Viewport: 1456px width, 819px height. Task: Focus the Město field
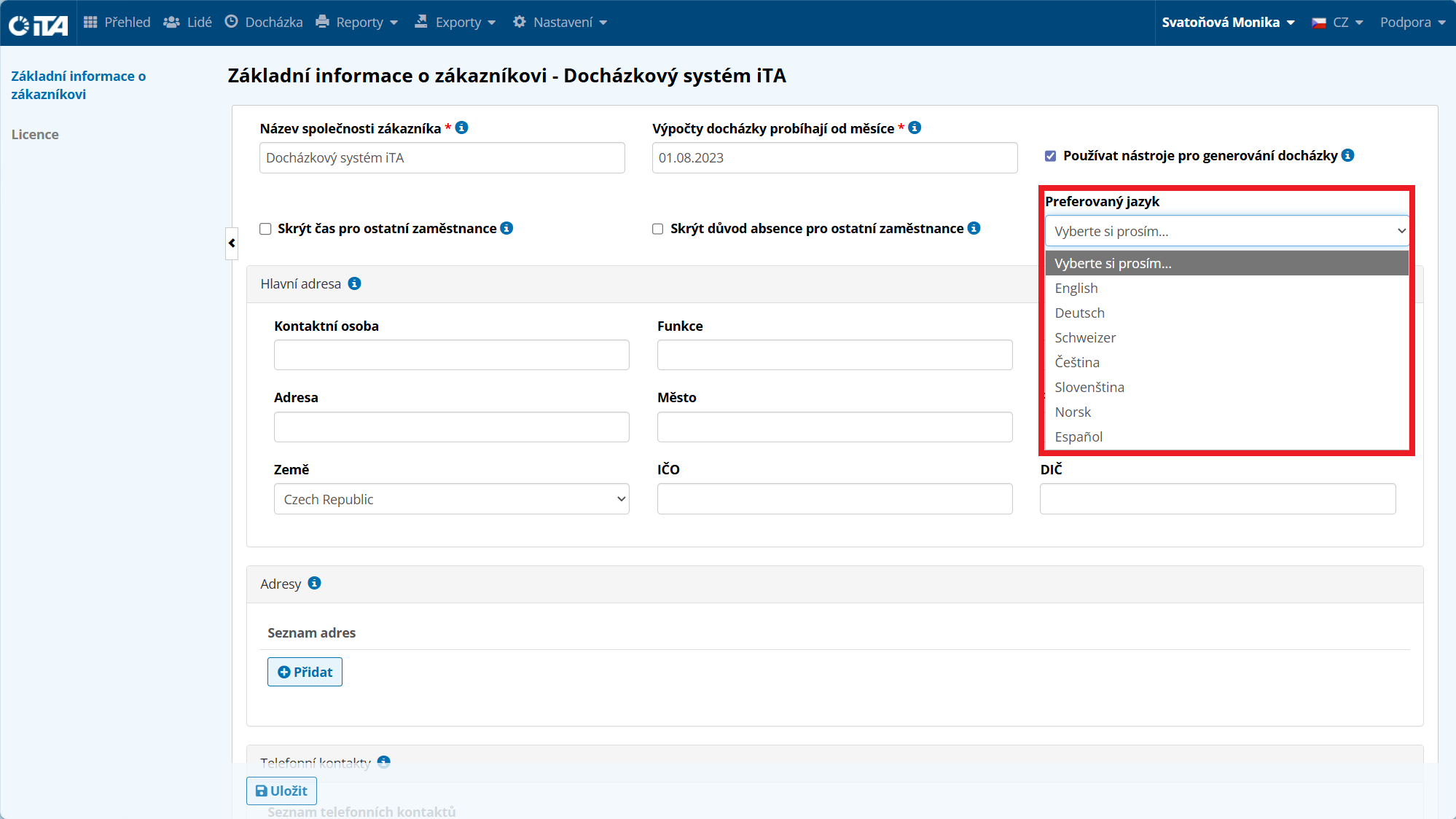tap(835, 427)
